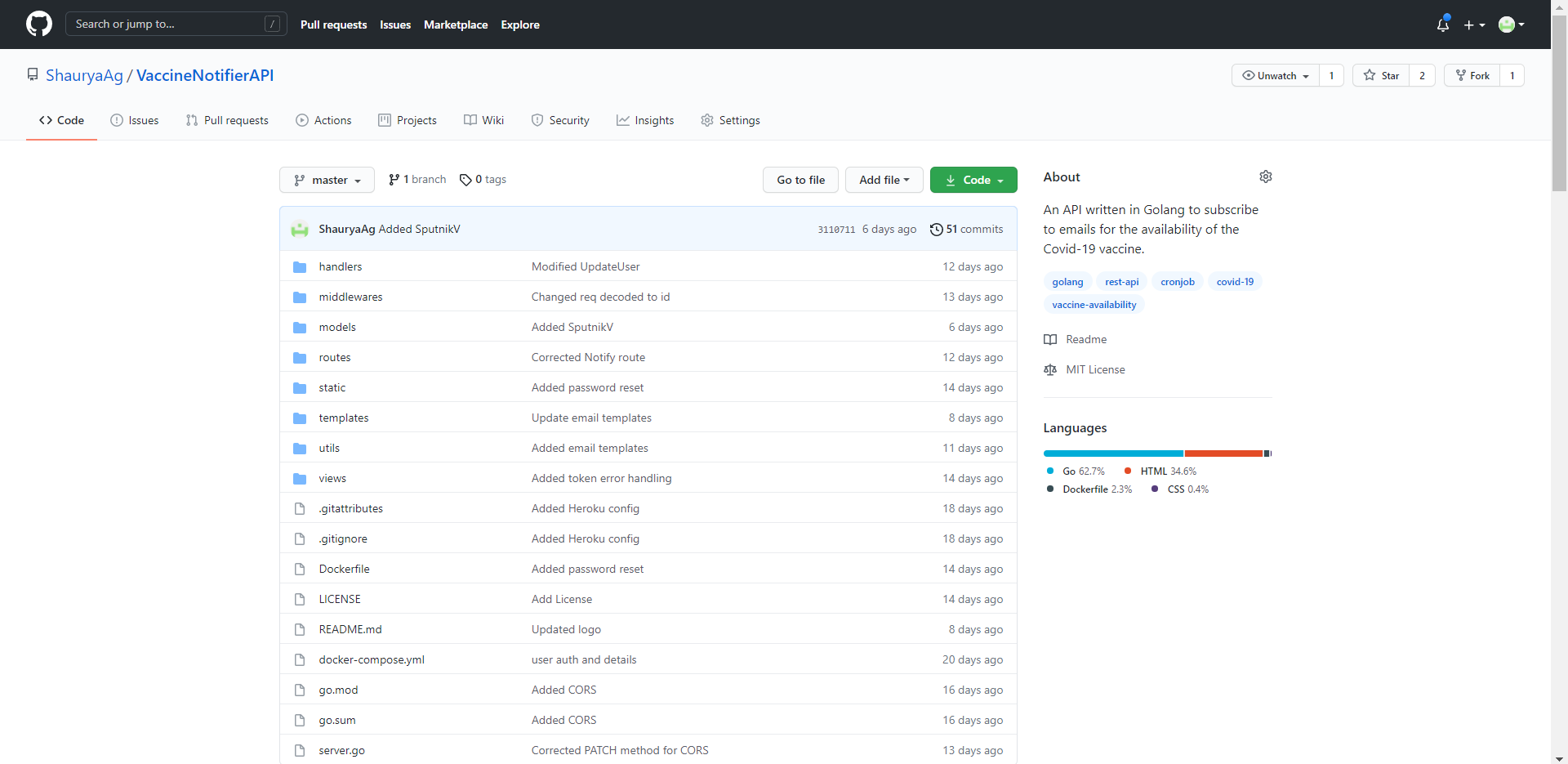
Task: Click the .gitattributes file icon
Action: (300, 508)
